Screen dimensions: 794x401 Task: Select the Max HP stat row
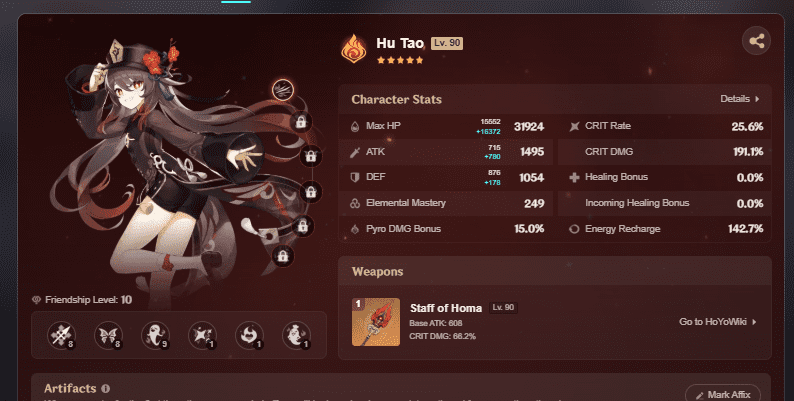447,126
